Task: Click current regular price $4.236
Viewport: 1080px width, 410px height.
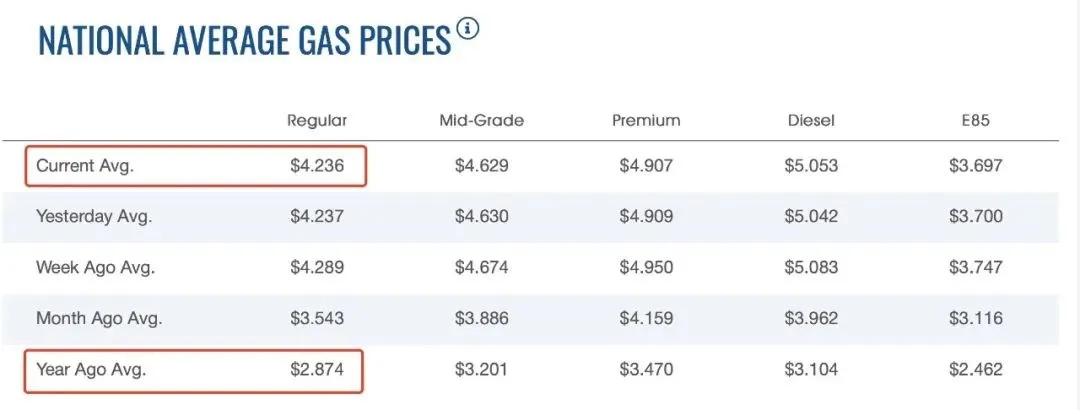Action: click(317, 166)
